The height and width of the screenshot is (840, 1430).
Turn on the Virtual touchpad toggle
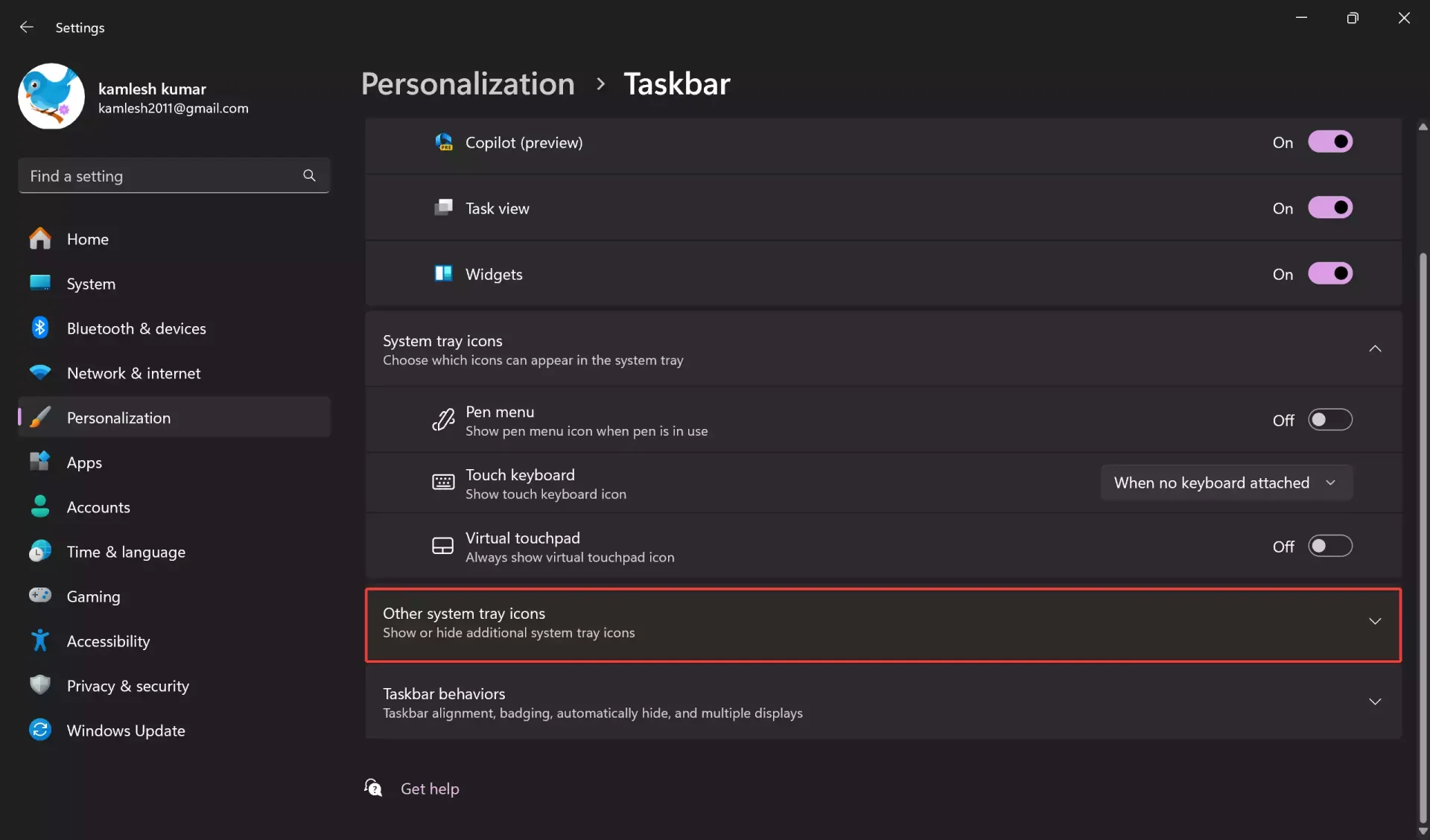pyautogui.click(x=1330, y=546)
